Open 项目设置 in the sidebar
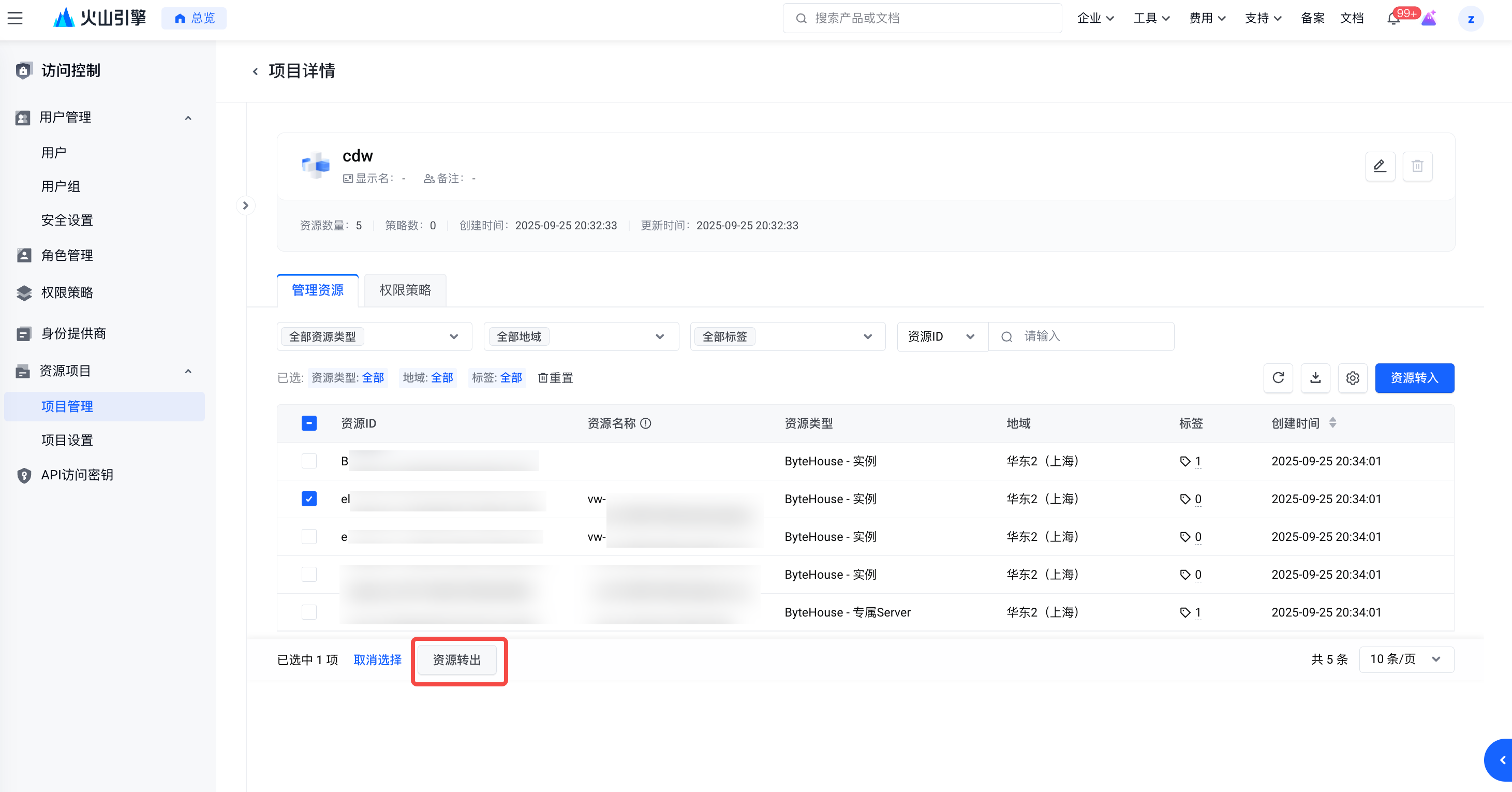The width and height of the screenshot is (1512, 792). click(67, 441)
